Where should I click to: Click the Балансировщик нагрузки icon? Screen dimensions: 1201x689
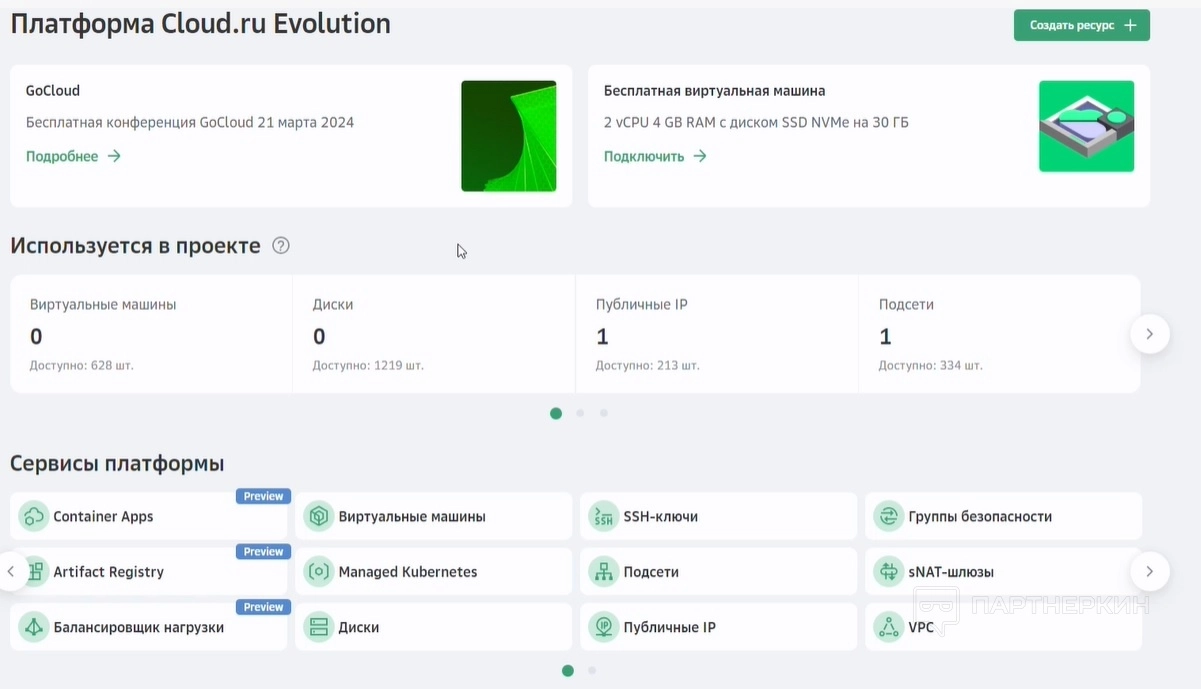(34, 628)
